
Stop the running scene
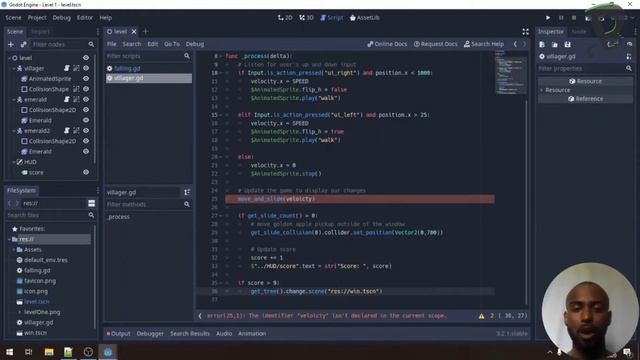point(574,18)
